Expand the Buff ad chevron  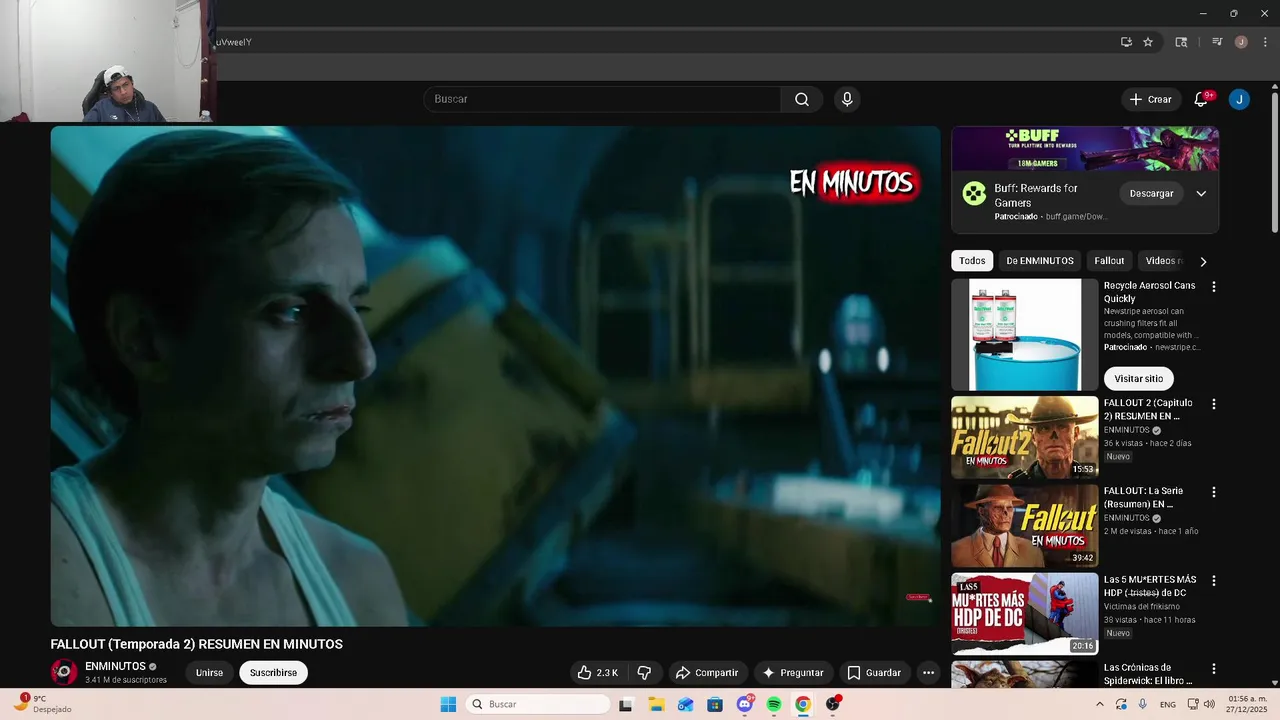pyautogui.click(x=1201, y=194)
